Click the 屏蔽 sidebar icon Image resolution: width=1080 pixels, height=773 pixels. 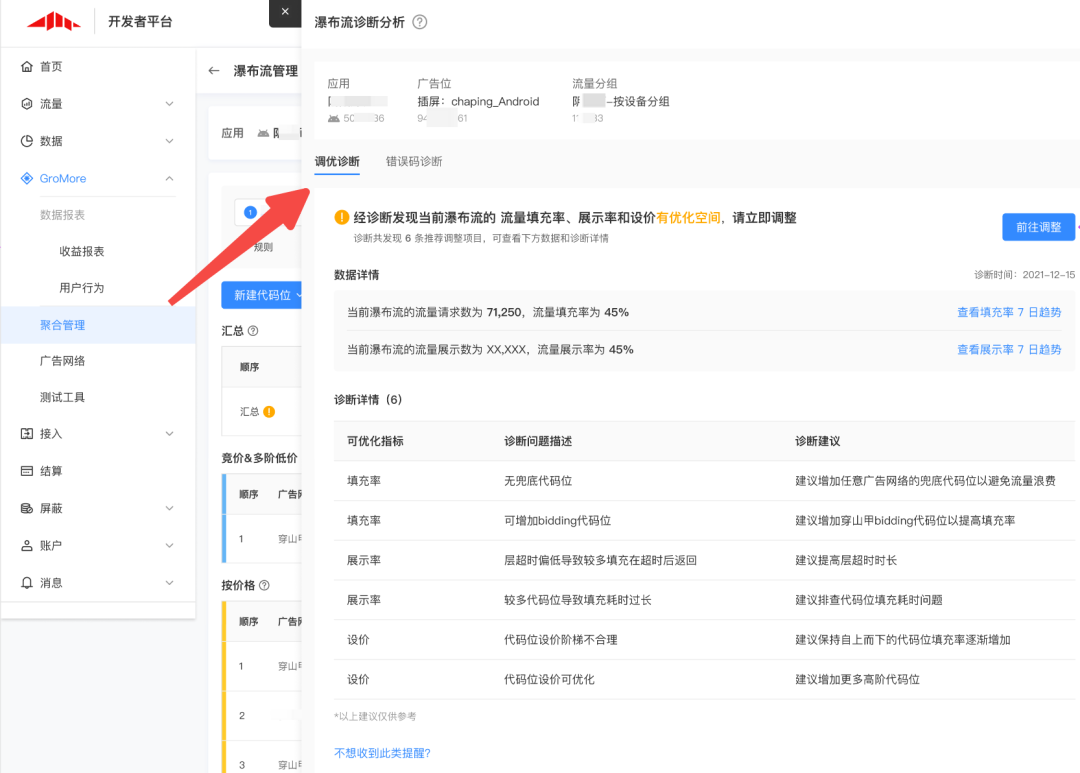(x=27, y=508)
